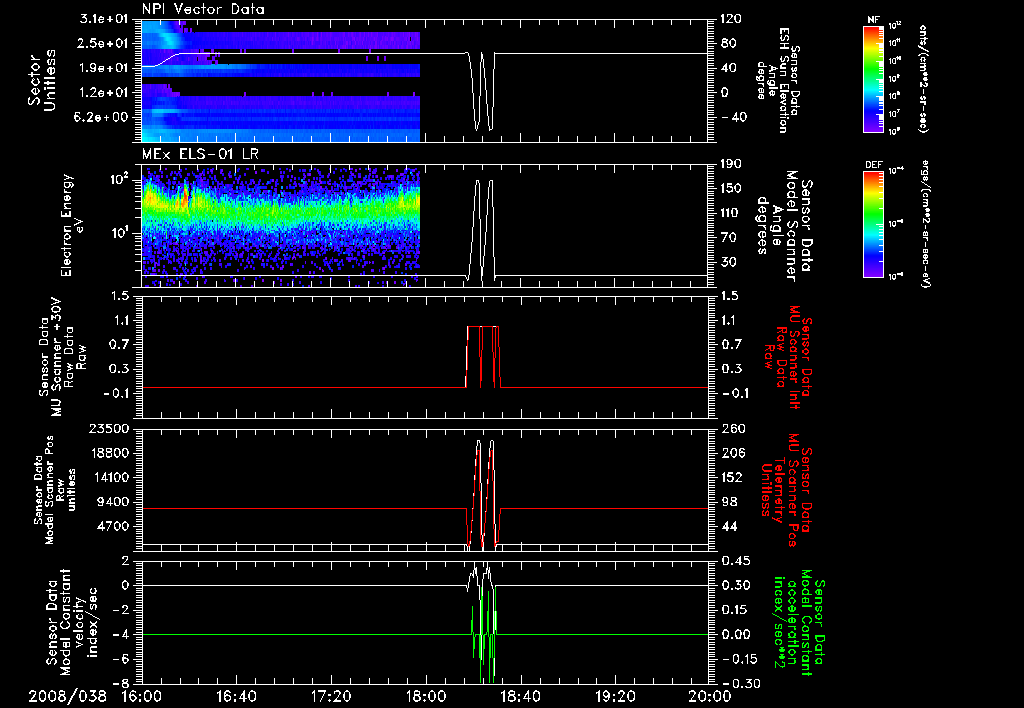Click the 'NF' label above the color bar
Viewport: 1024px width, 708px height.
click(873, 20)
